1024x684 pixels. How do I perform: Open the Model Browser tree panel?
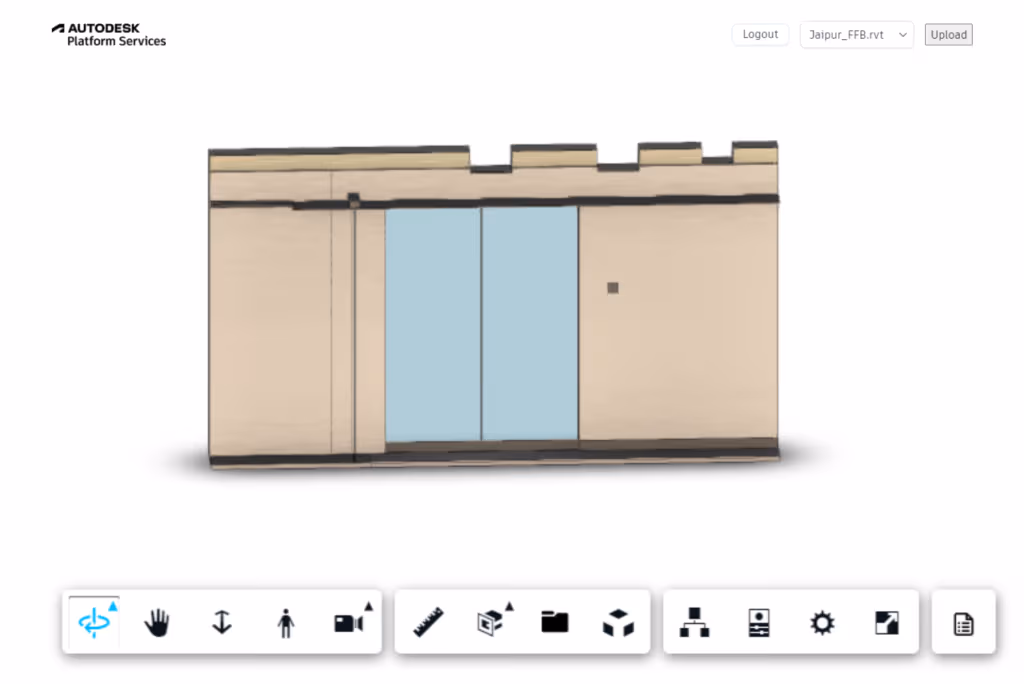[694, 623]
